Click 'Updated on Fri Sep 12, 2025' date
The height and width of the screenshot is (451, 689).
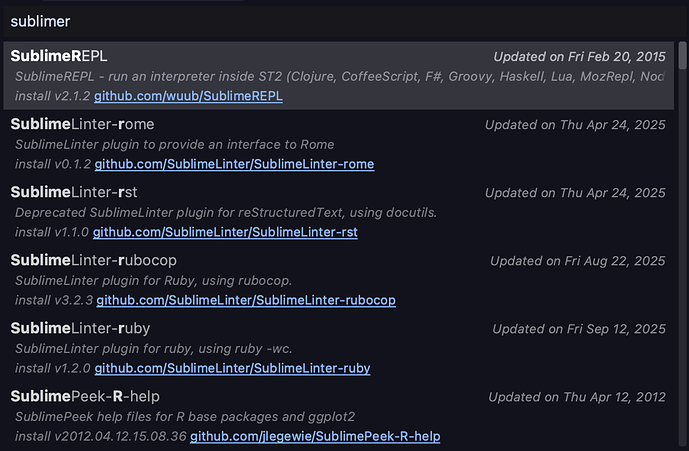579,329
